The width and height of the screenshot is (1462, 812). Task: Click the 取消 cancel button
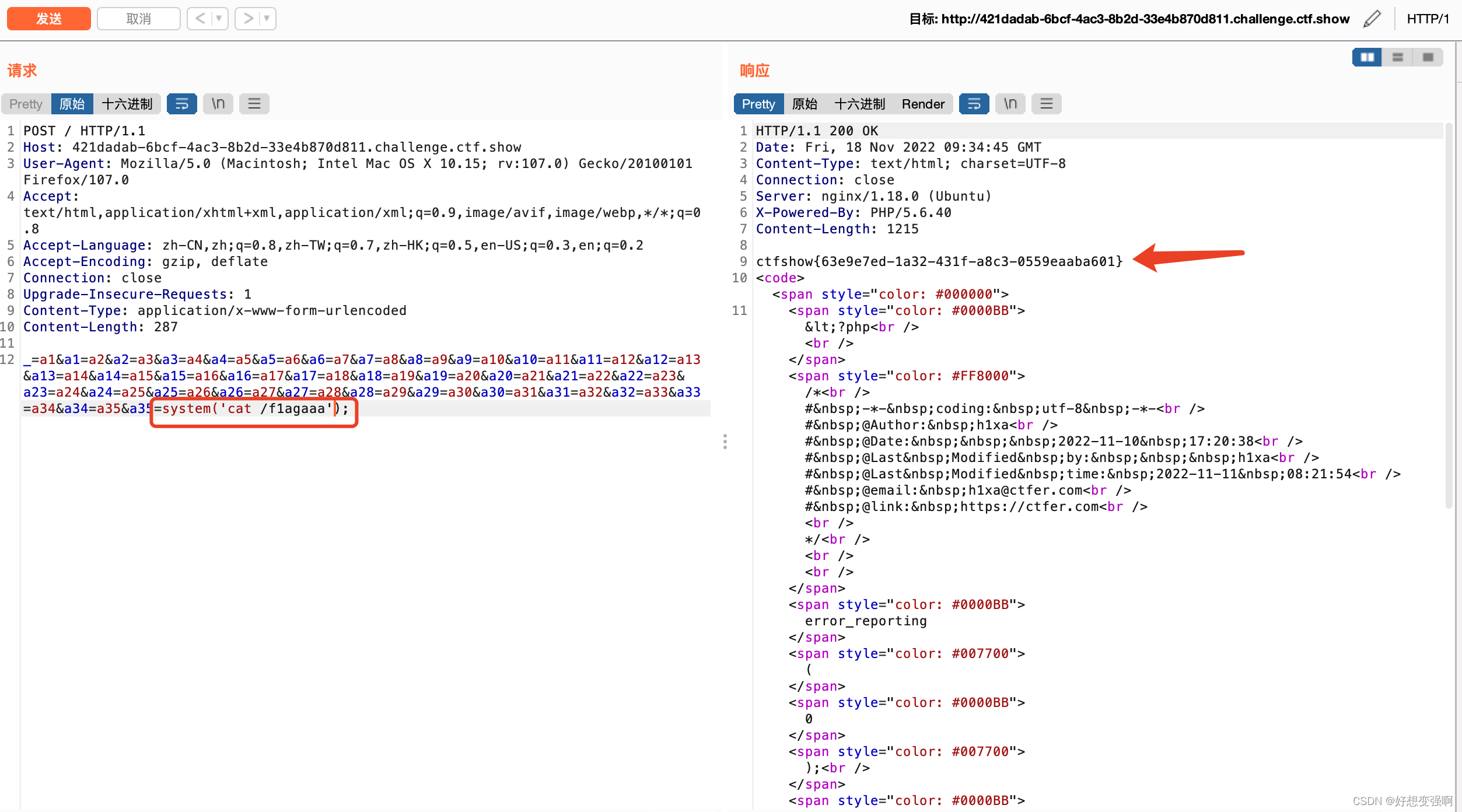[139, 19]
